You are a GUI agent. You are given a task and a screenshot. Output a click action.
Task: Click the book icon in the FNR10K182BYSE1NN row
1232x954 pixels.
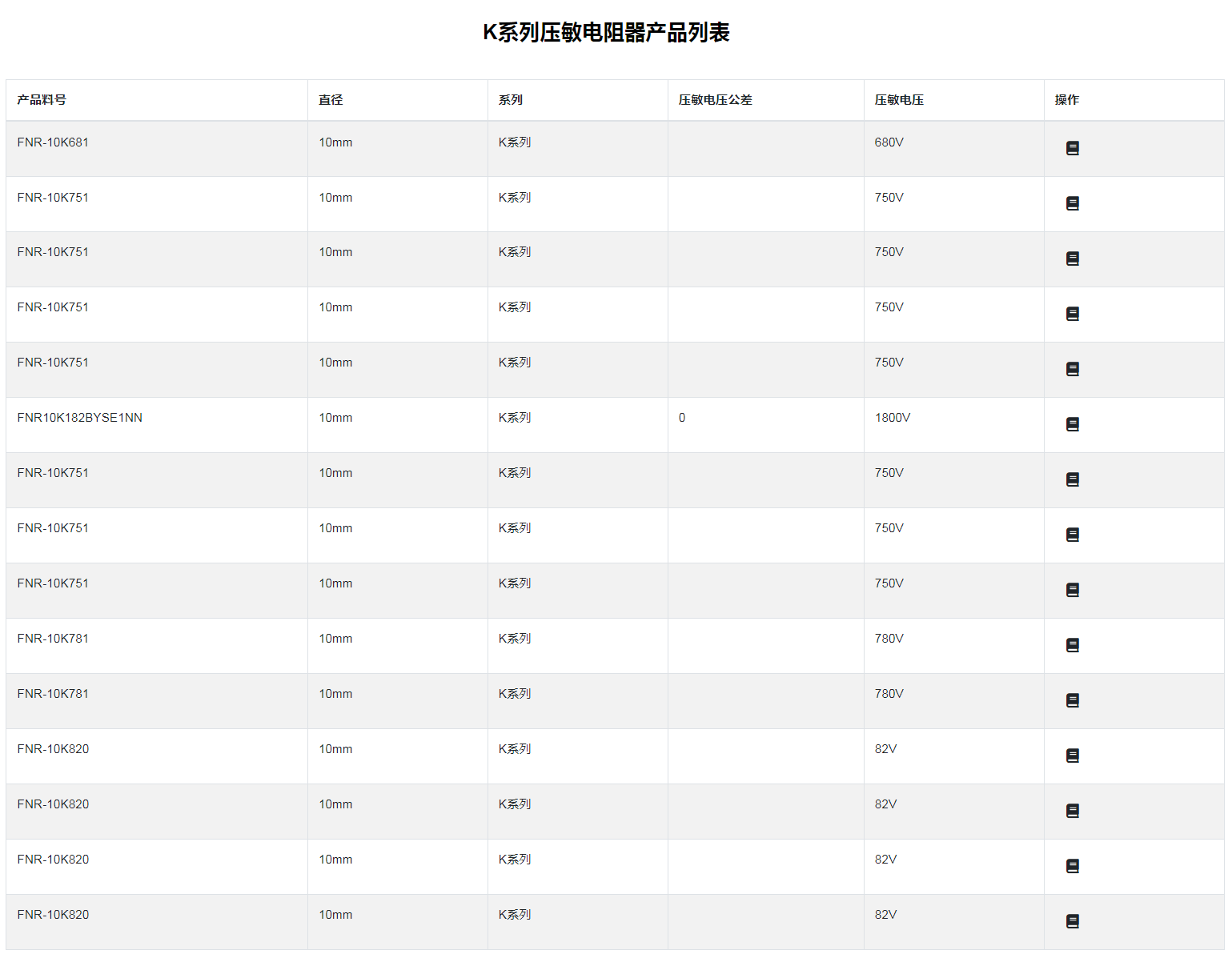[x=1073, y=424]
